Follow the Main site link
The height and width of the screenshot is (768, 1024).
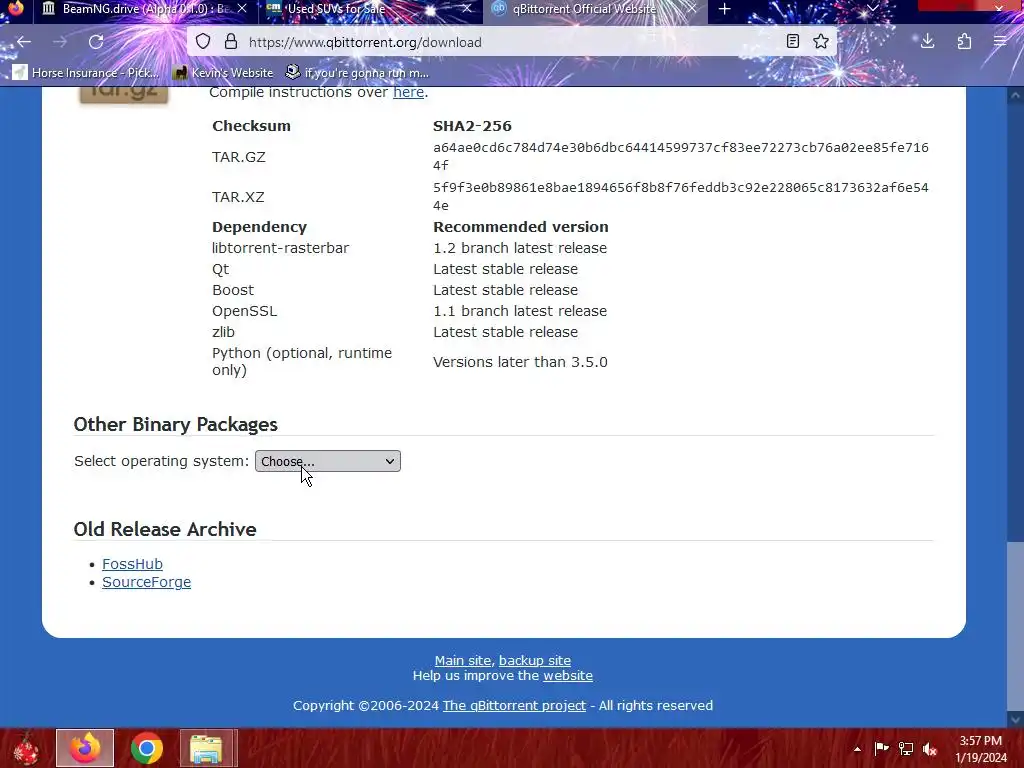tap(462, 660)
